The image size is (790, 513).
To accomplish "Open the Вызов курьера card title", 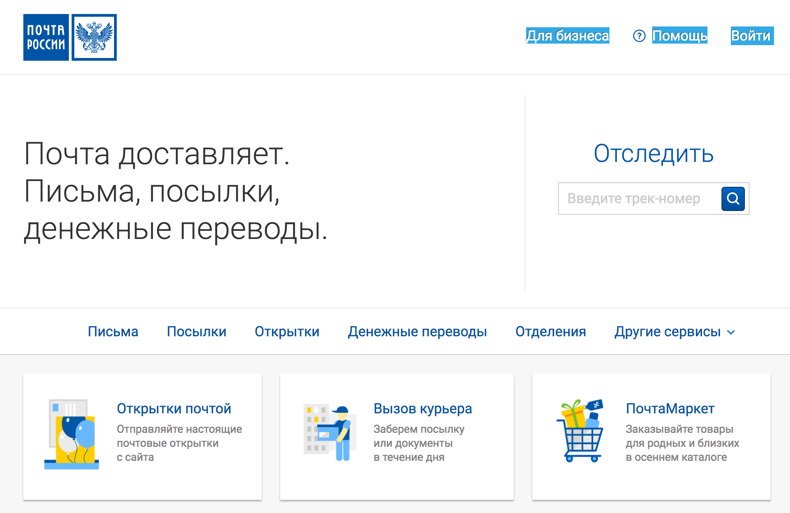I will 422,408.
